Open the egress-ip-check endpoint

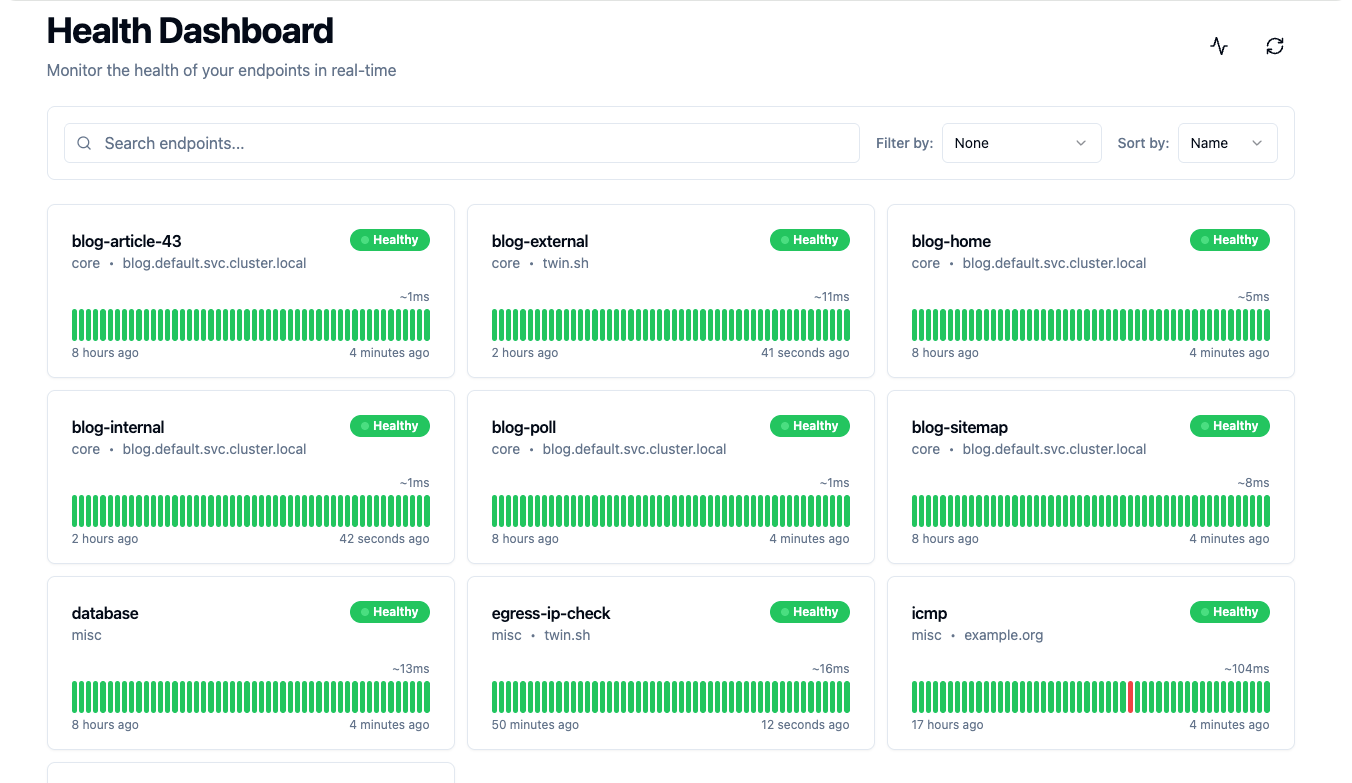[551, 613]
